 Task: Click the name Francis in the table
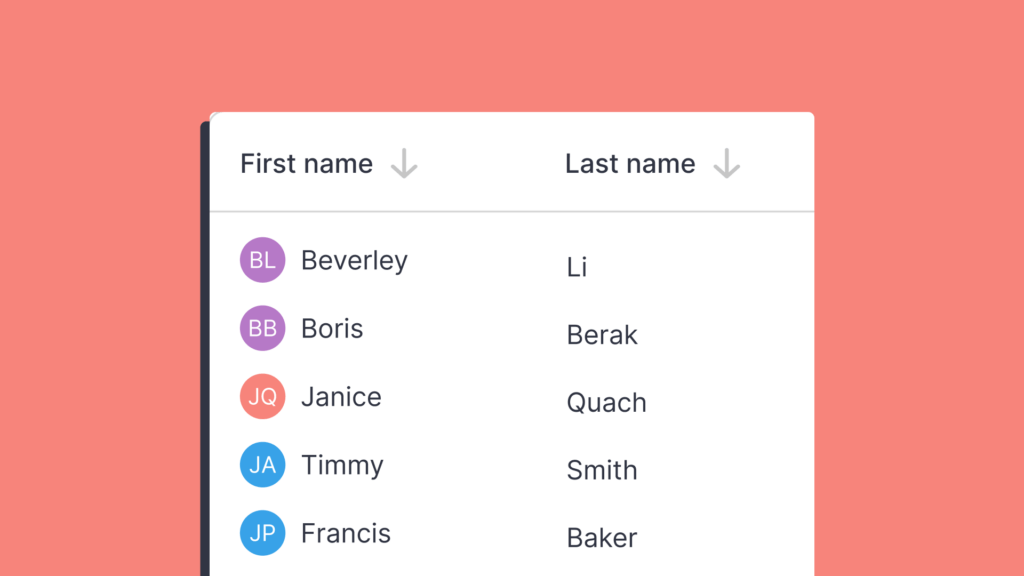click(x=346, y=533)
